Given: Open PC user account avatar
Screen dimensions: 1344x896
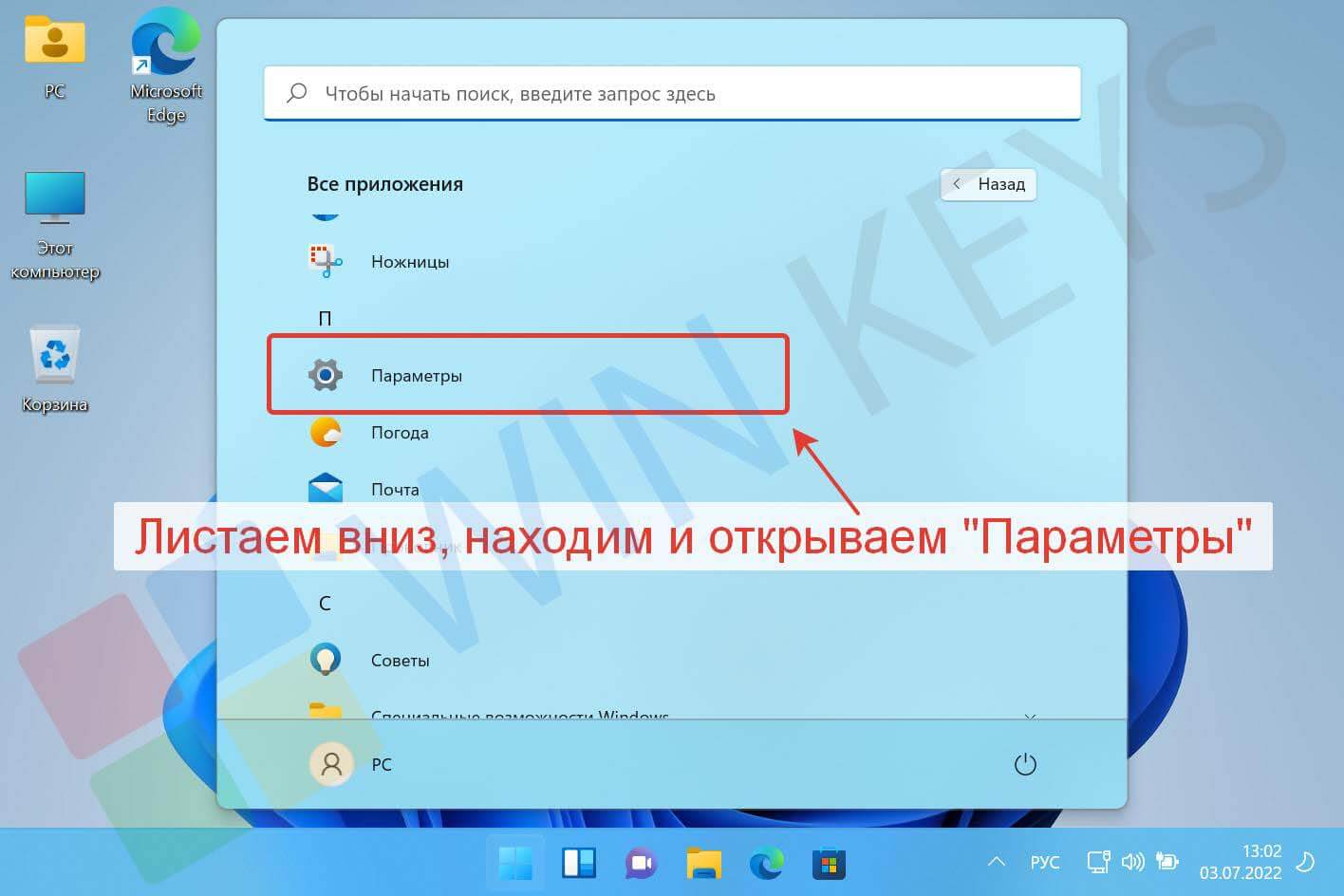Looking at the screenshot, I should point(331,764).
